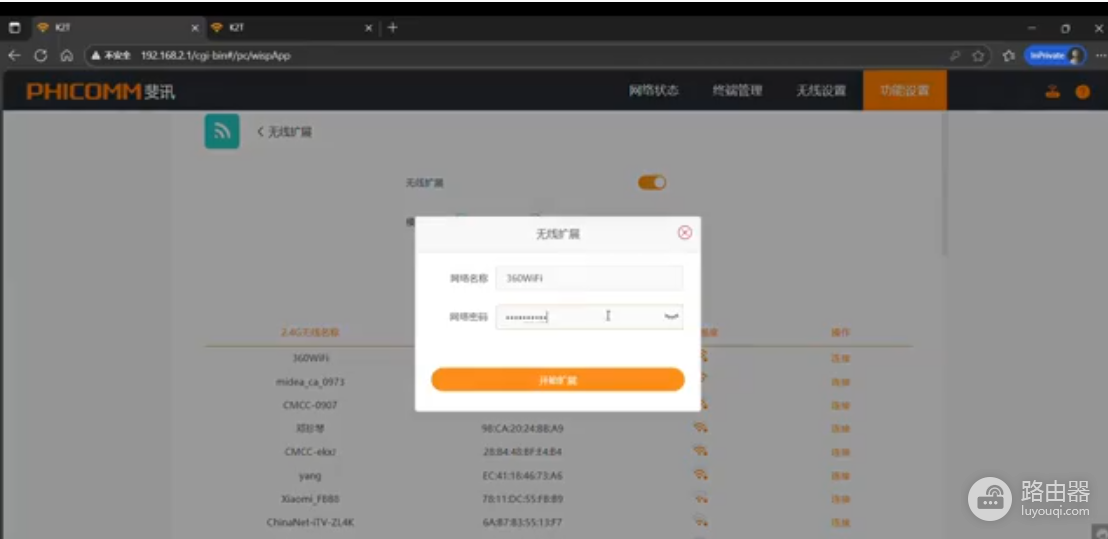Viewport: 1108px width, 539px height.
Task: Open the 无线设置 tab
Action: pos(820,90)
